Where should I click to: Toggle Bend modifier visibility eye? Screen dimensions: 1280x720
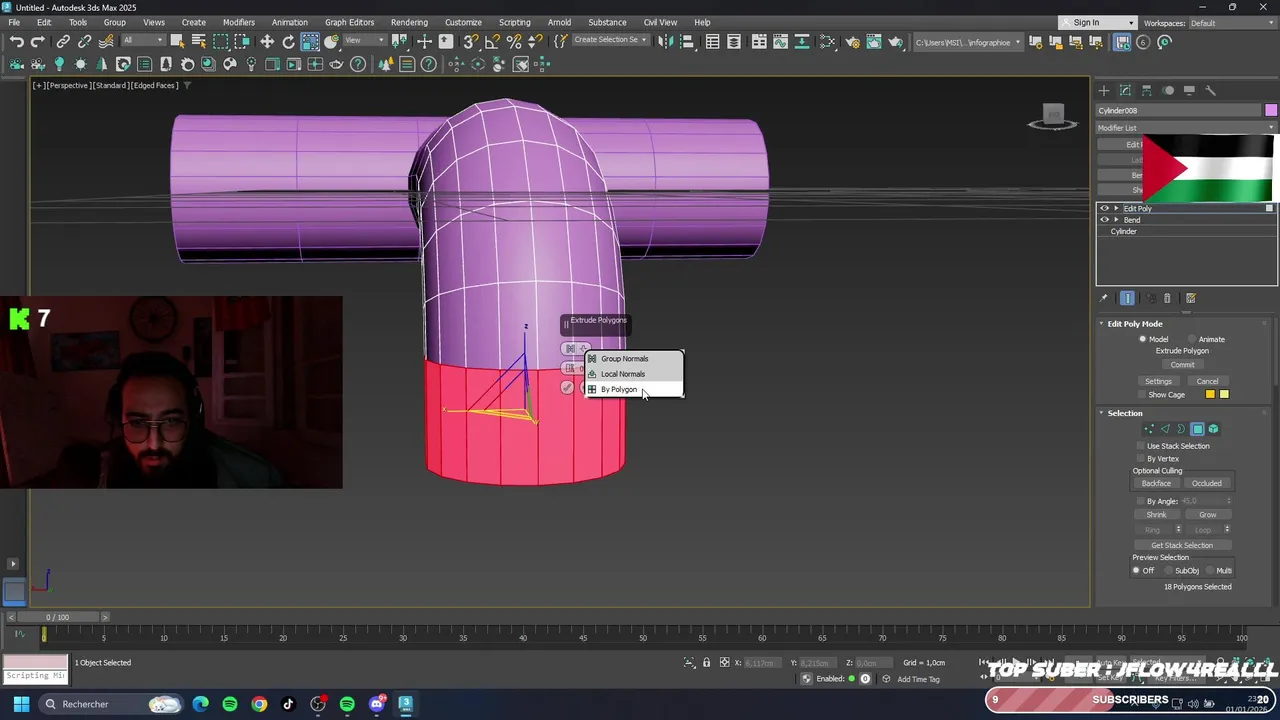click(1105, 220)
